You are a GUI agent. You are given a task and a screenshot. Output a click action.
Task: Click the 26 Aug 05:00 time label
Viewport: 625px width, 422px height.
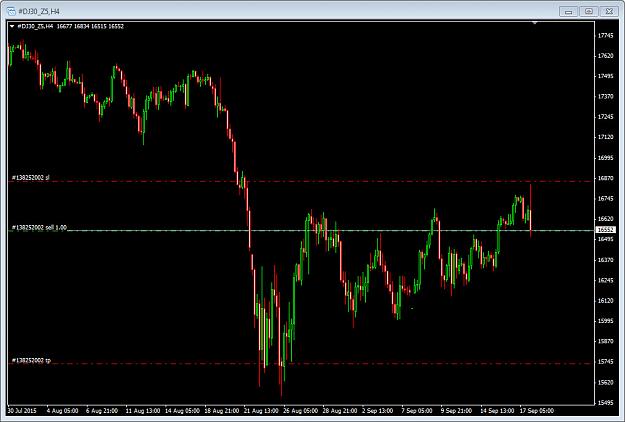tap(301, 410)
